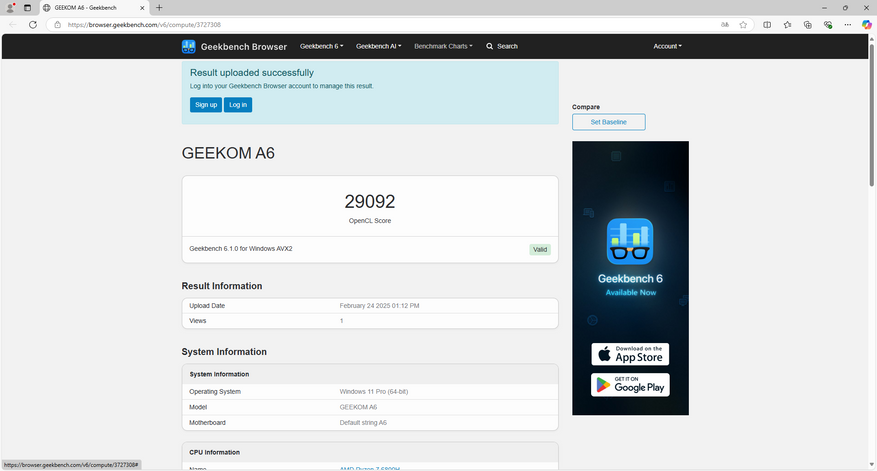The height and width of the screenshot is (471, 877).
Task: Click the Model row value GEEKOM A6
Action: (358, 407)
